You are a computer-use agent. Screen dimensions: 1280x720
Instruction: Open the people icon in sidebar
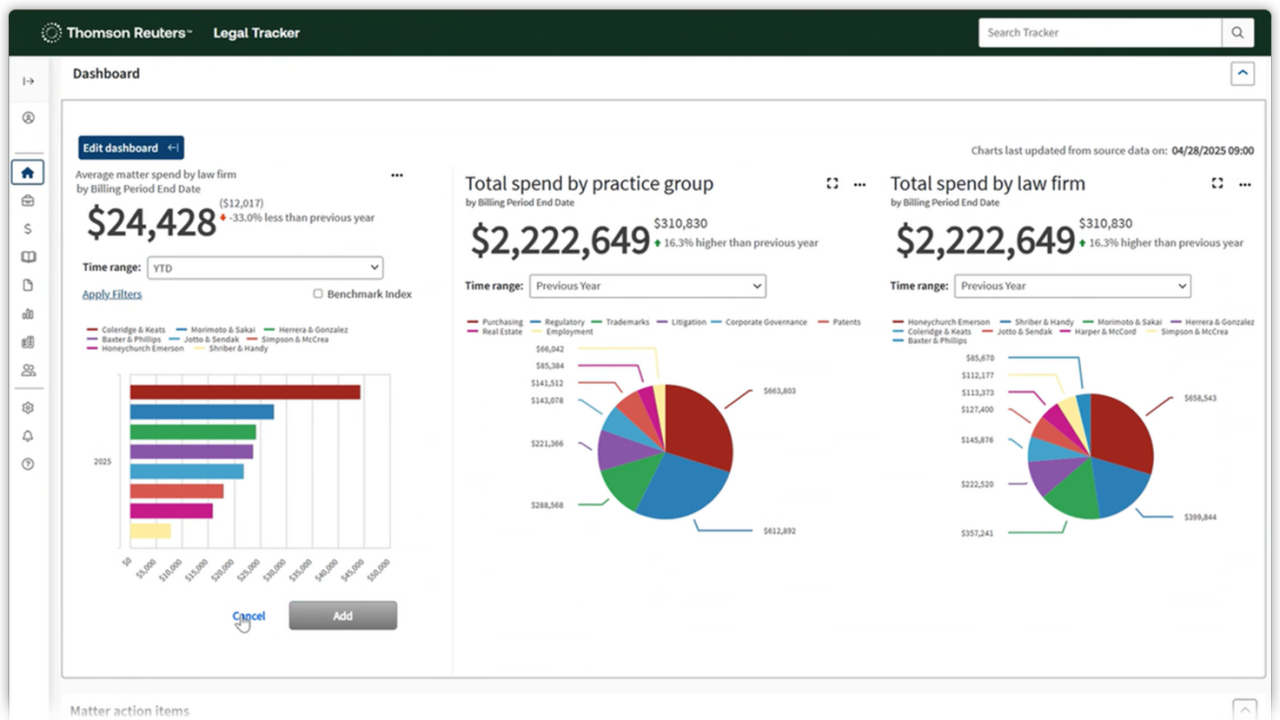coord(28,370)
